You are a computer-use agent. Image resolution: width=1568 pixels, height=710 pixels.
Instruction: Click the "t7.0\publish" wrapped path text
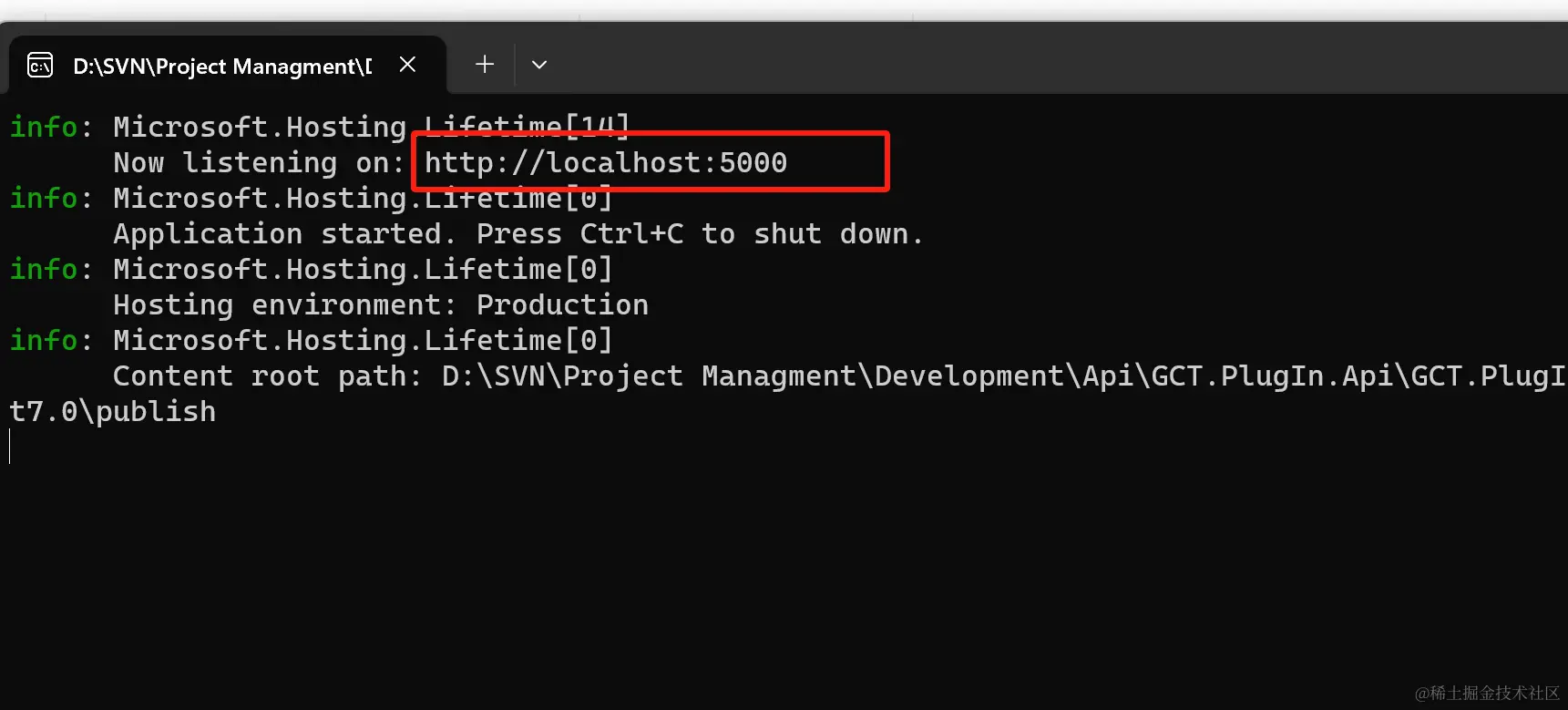pyautogui.click(x=113, y=411)
